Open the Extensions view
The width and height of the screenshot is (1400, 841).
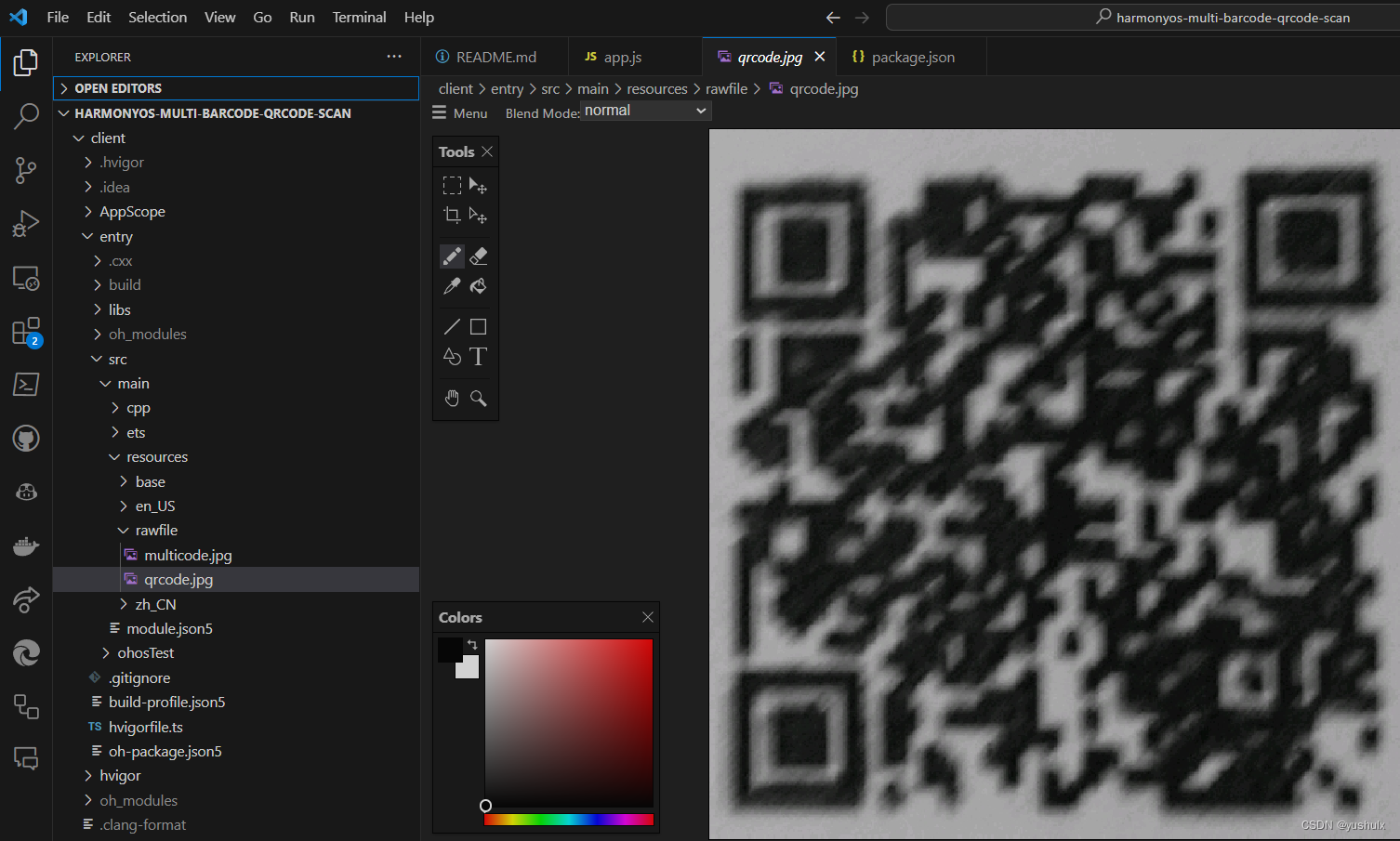(26, 332)
